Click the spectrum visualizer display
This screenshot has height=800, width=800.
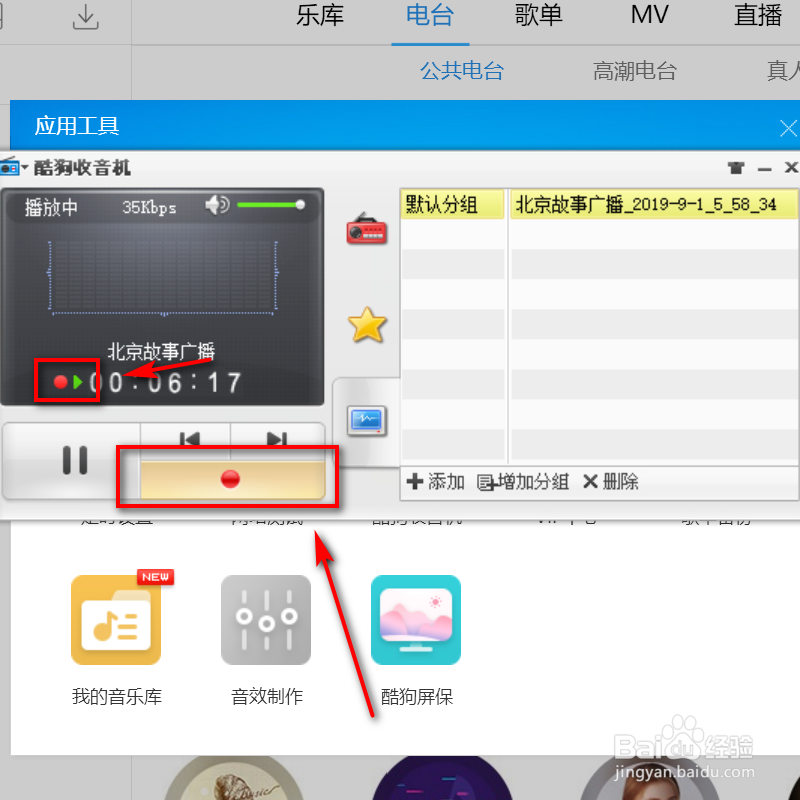[x=163, y=278]
